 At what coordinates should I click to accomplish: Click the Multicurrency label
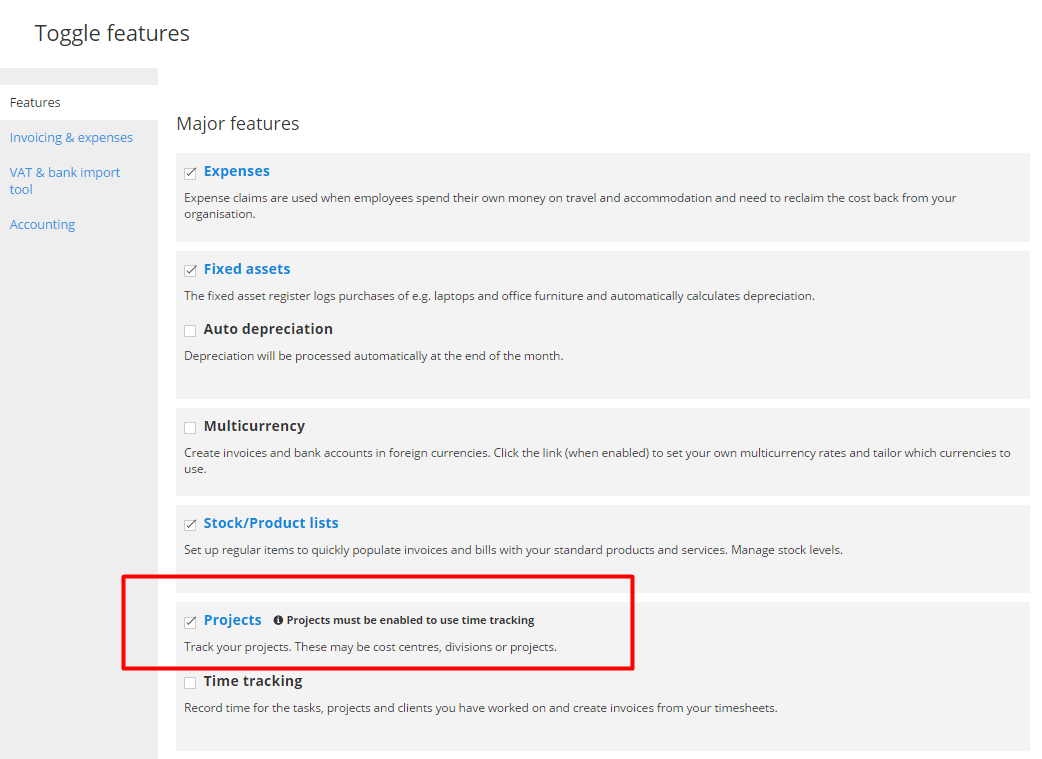(254, 426)
